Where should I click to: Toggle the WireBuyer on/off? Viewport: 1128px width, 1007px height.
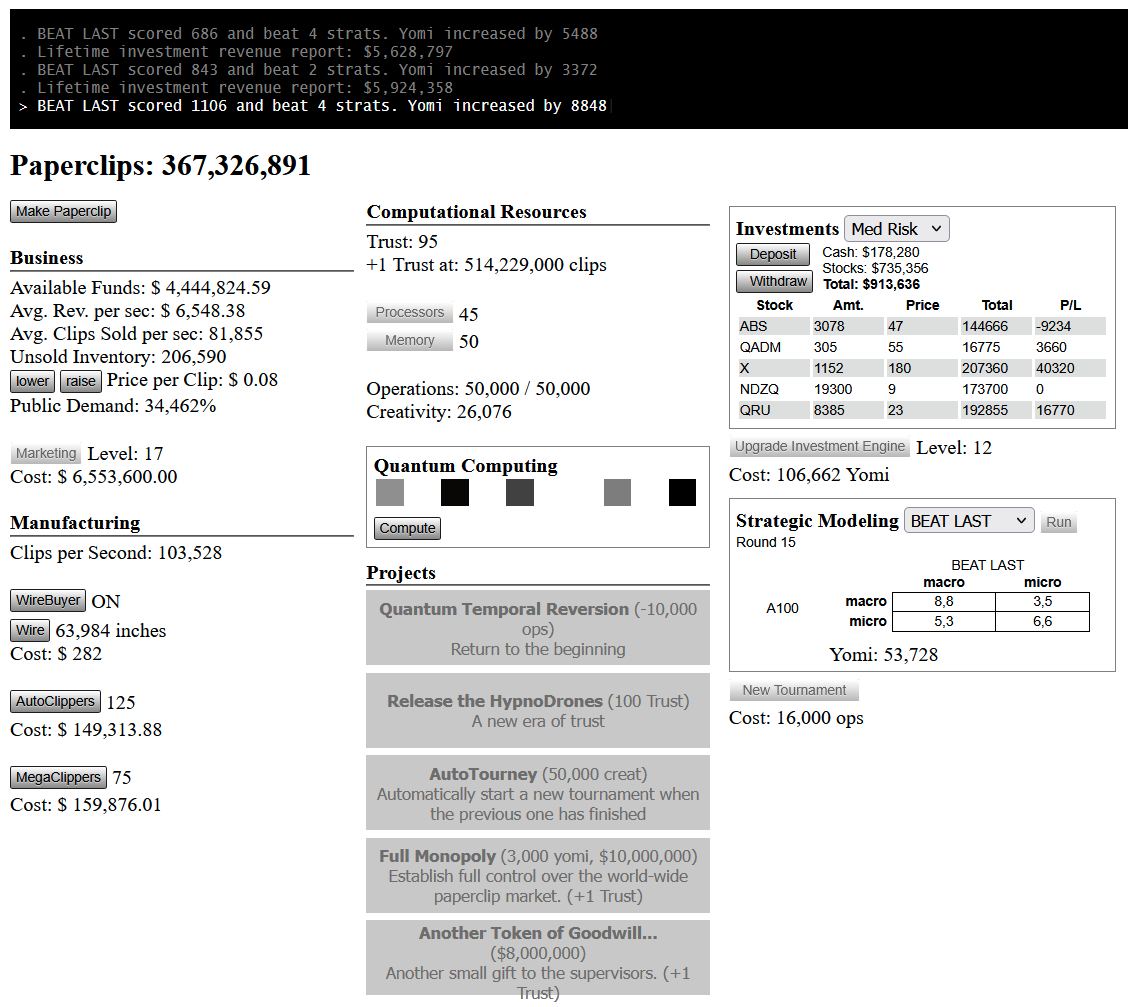(x=48, y=601)
